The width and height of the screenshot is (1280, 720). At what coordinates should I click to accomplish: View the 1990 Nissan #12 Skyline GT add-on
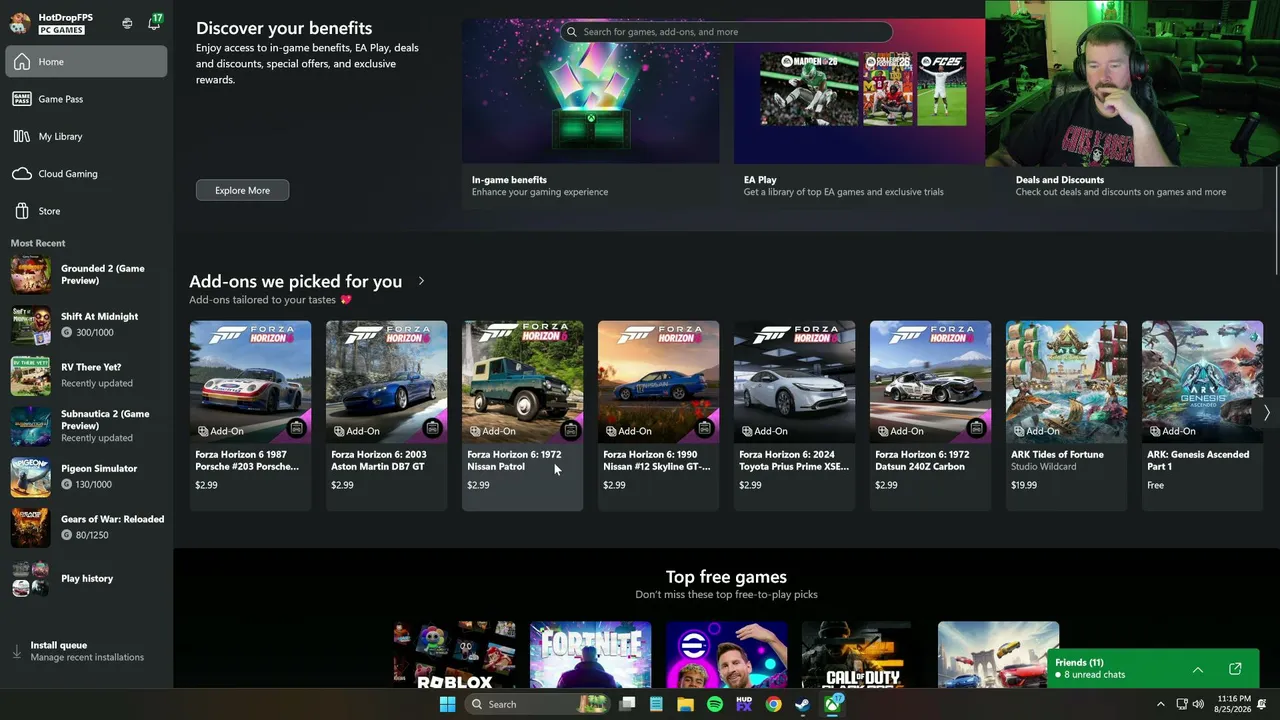point(658,415)
